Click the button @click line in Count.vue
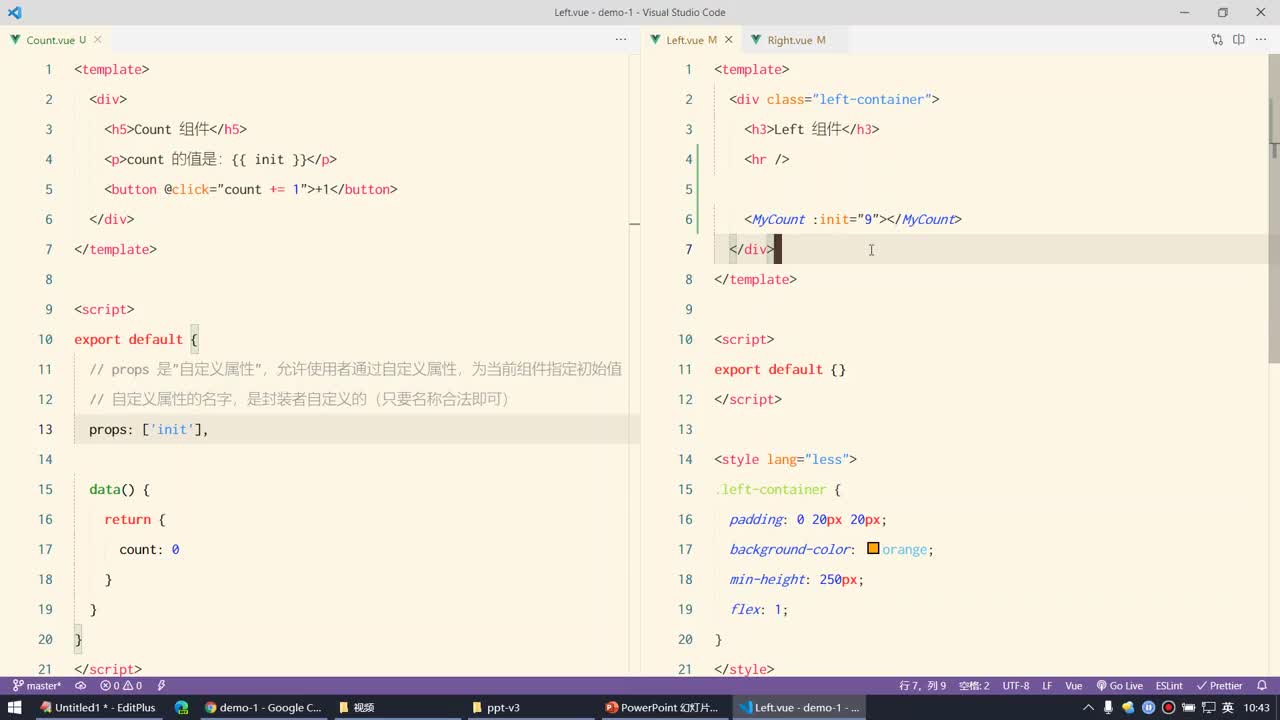Image resolution: width=1280 pixels, height=720 pixels. [251, 189]
